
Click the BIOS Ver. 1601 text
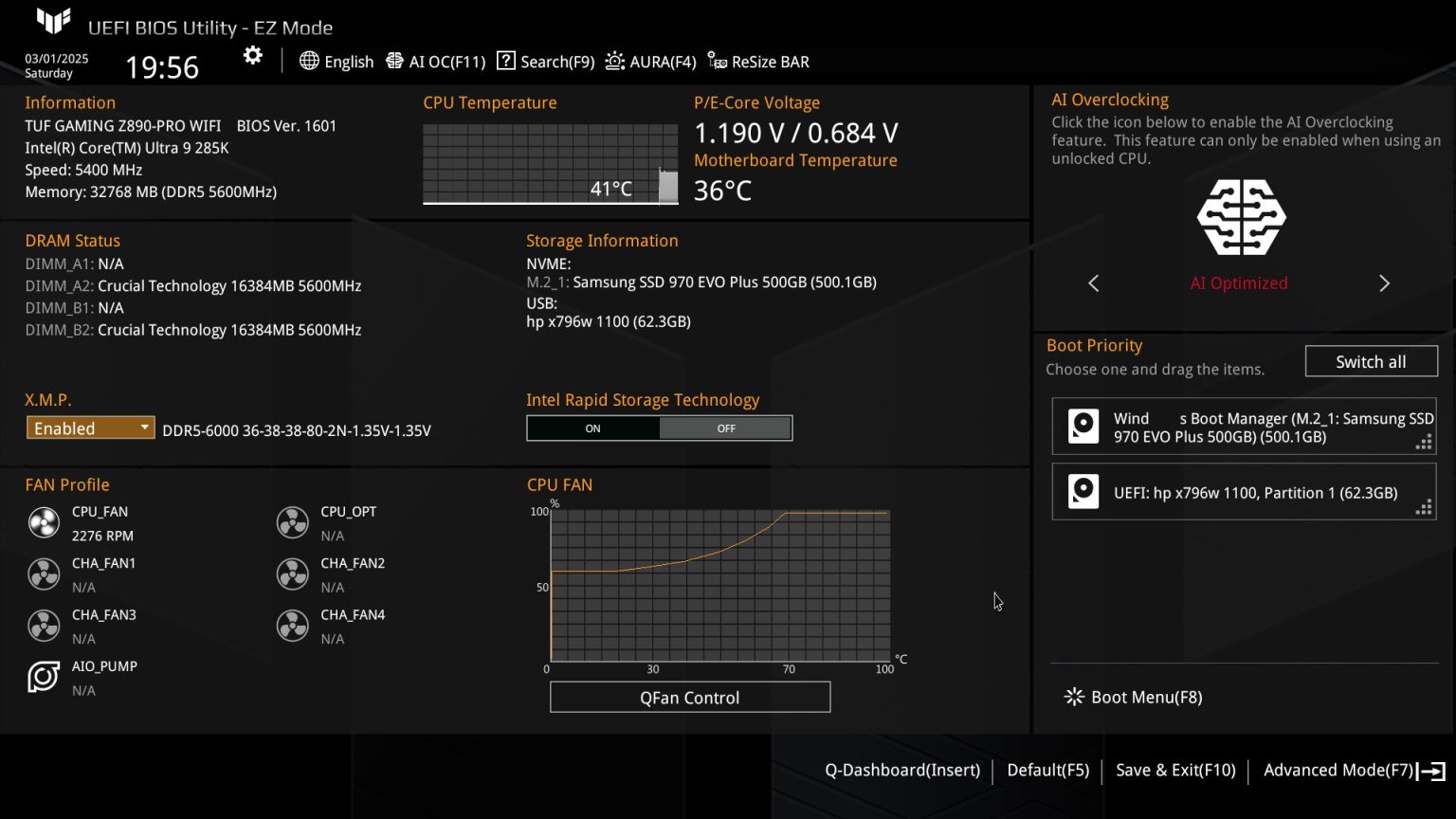(286, 125)
